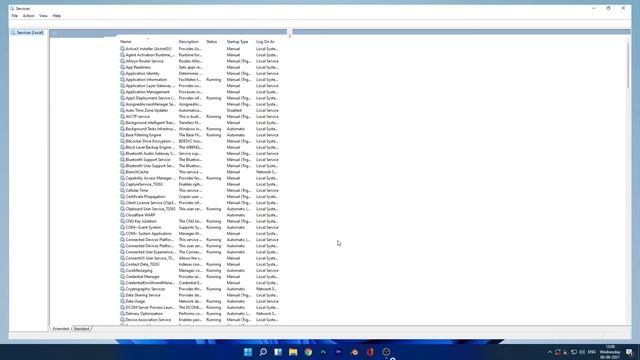This screenshot has height=360, width=640.
Task: Open the File menu
Action: coord(15,16)
